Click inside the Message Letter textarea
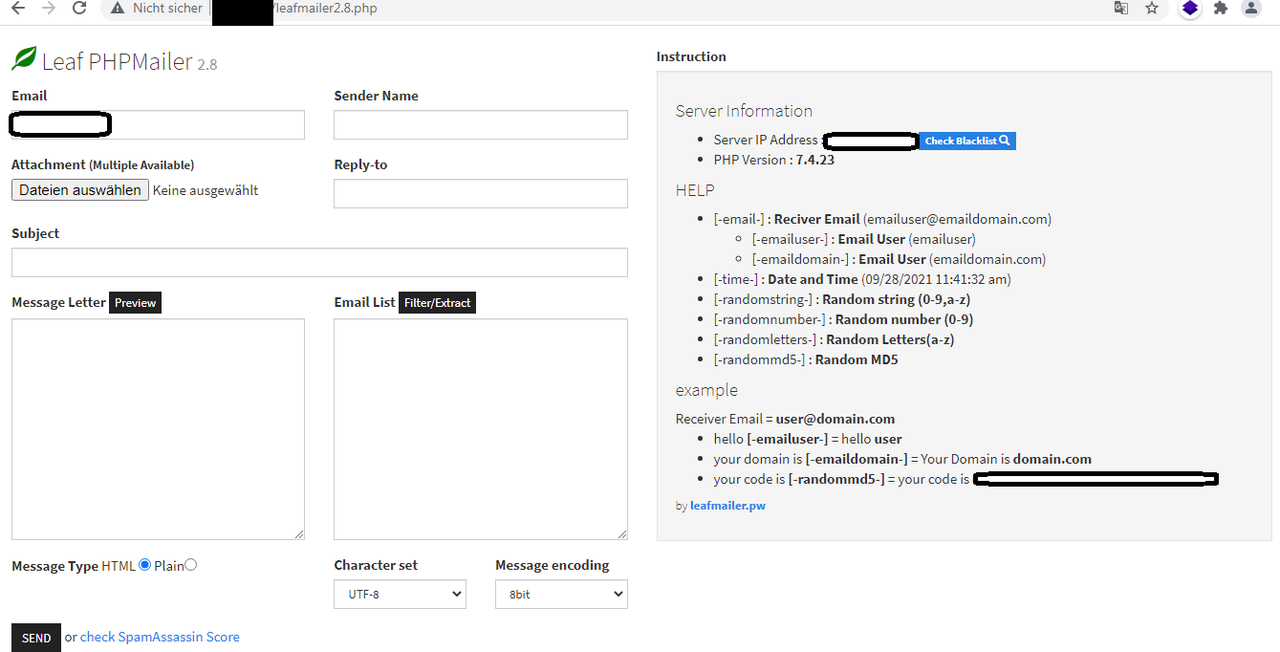Screen dimensions: 1280x652 click(158, 429)
